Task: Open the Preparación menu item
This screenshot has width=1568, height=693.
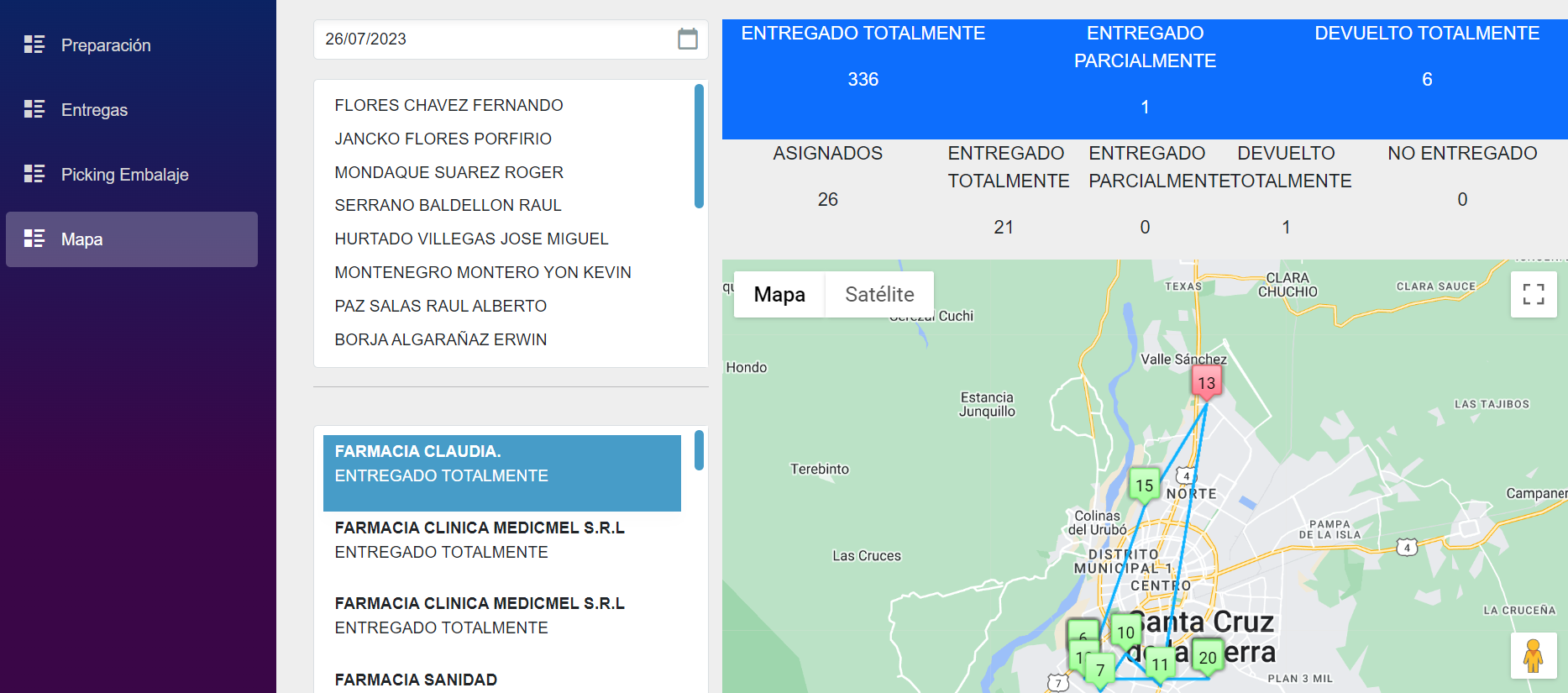Action: click(x=132, y=45)
